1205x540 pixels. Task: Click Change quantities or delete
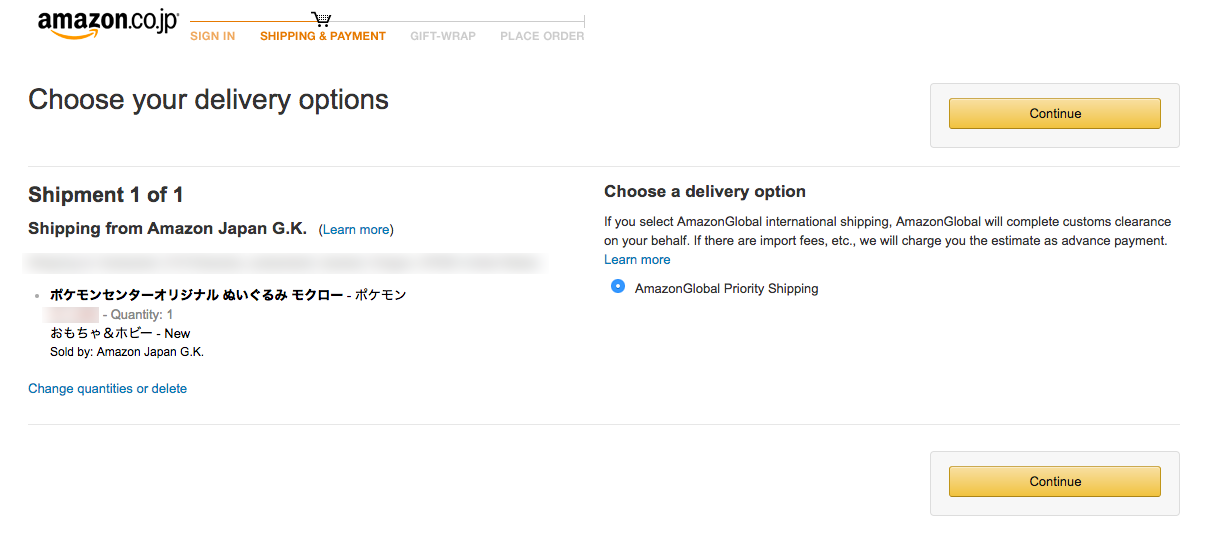coord(107,389)
